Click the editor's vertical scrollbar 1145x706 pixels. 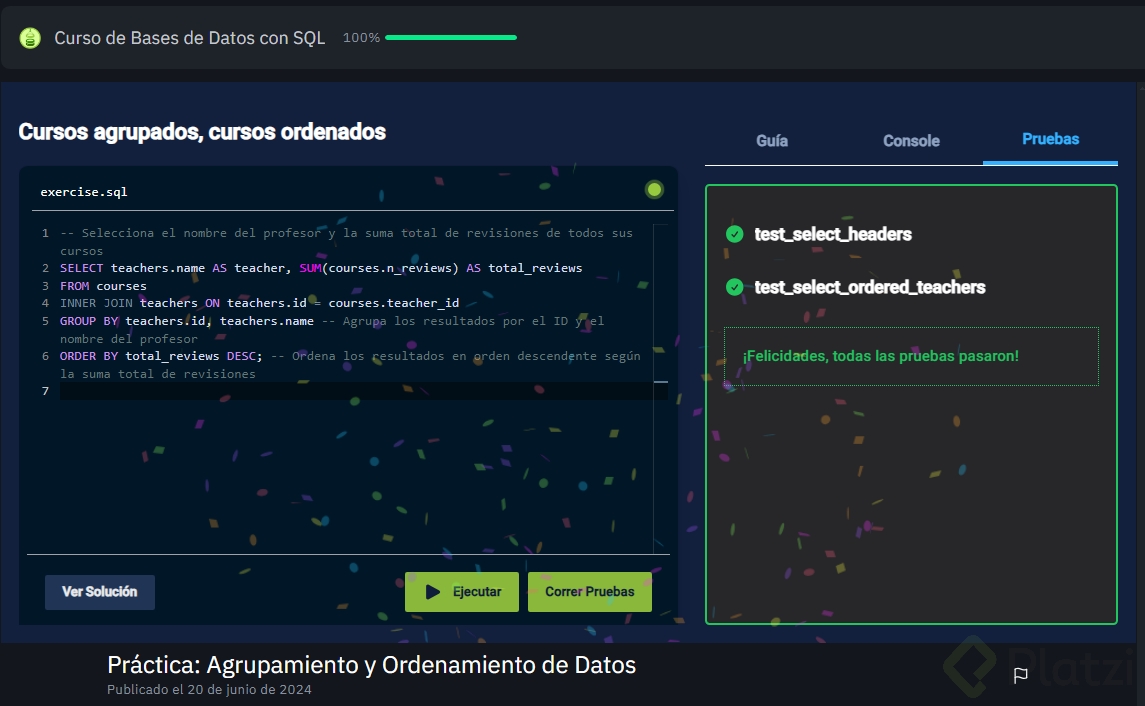(x=661, y=388)
